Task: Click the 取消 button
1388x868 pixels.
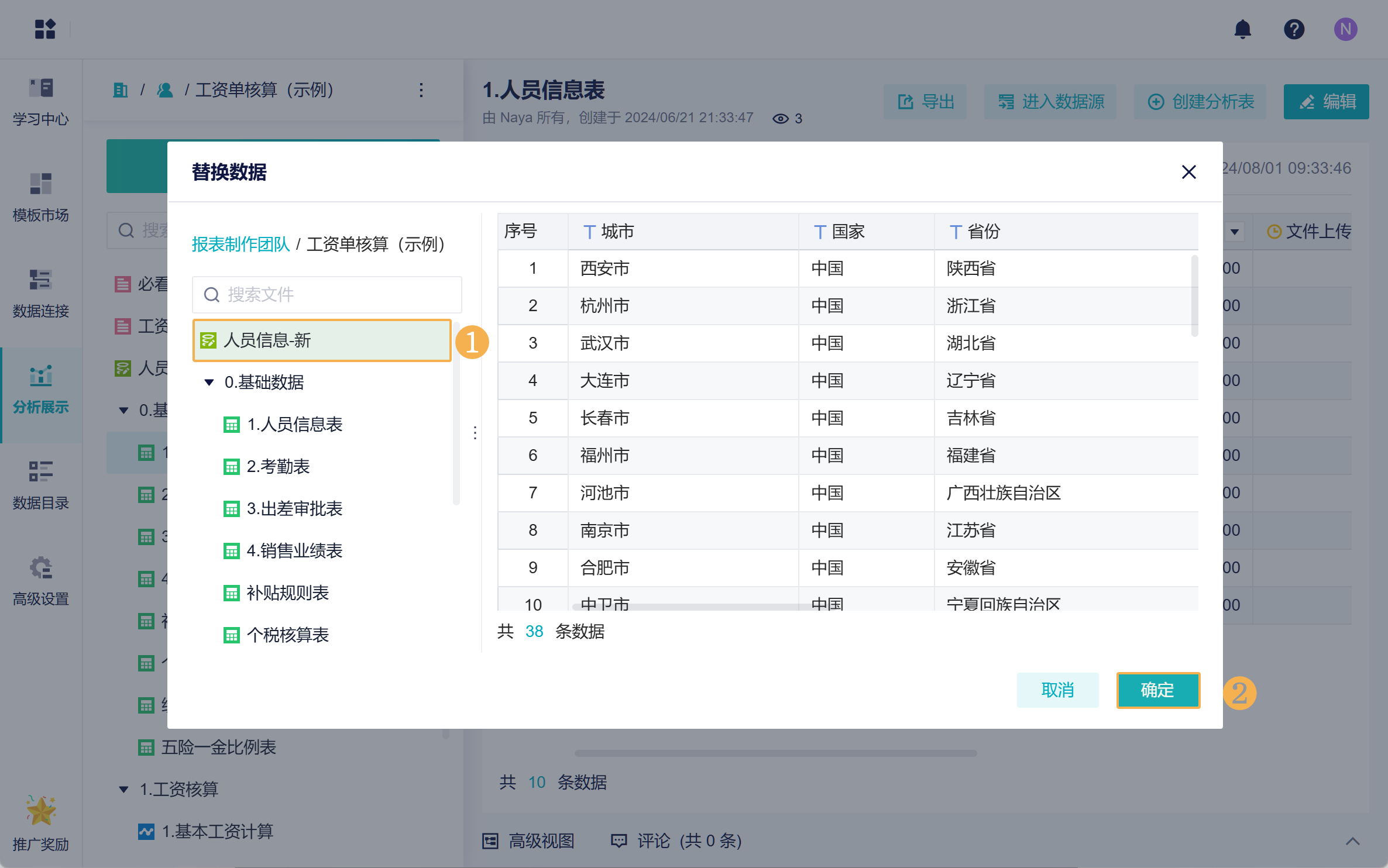Action: pyautogui.click(x=1057, y=690)
